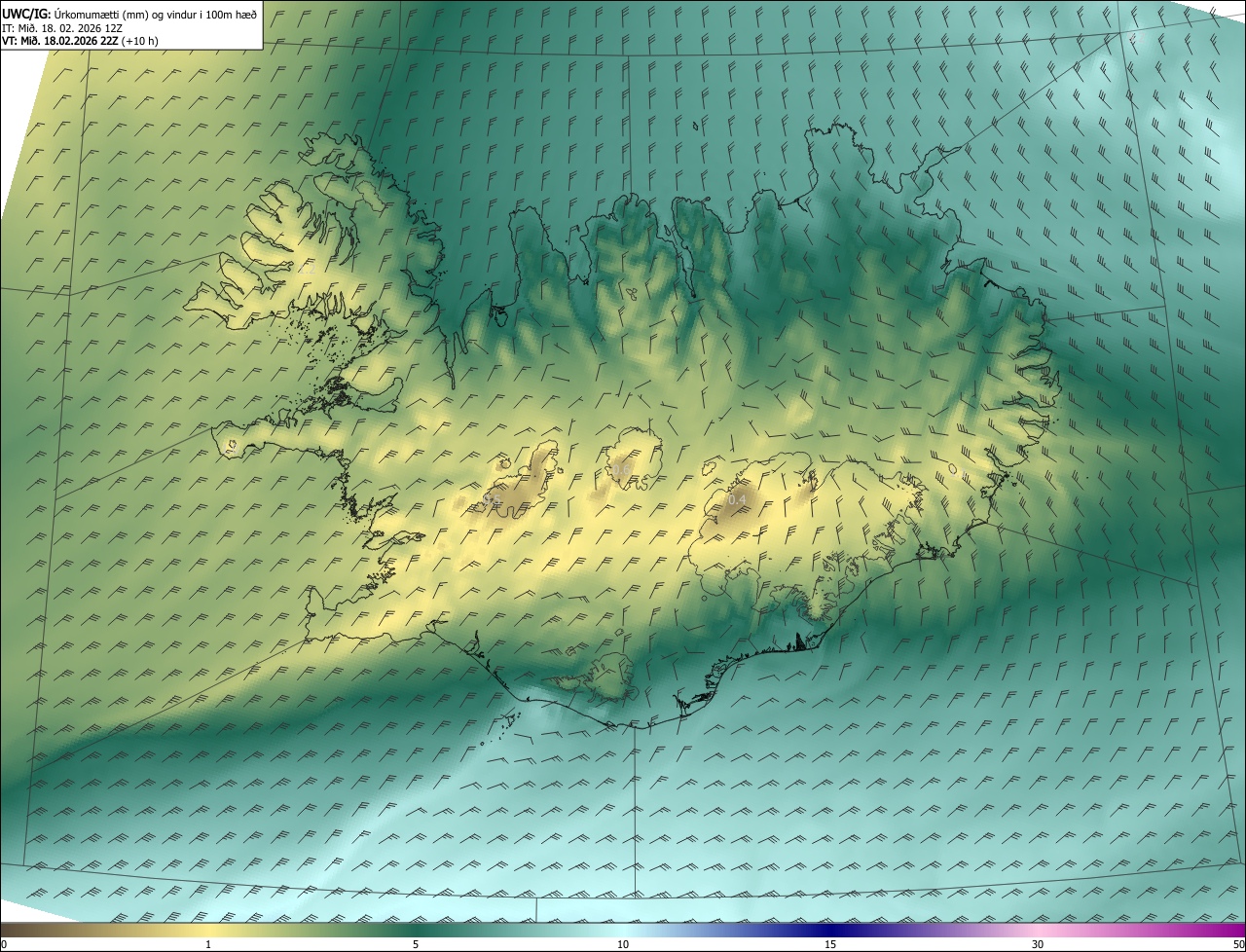Click the 'IT: Mið. 18. 02. 2026 12Z' line
Image resolution: width=1246 pixels, height=952 pixels.
coord(62,28)
